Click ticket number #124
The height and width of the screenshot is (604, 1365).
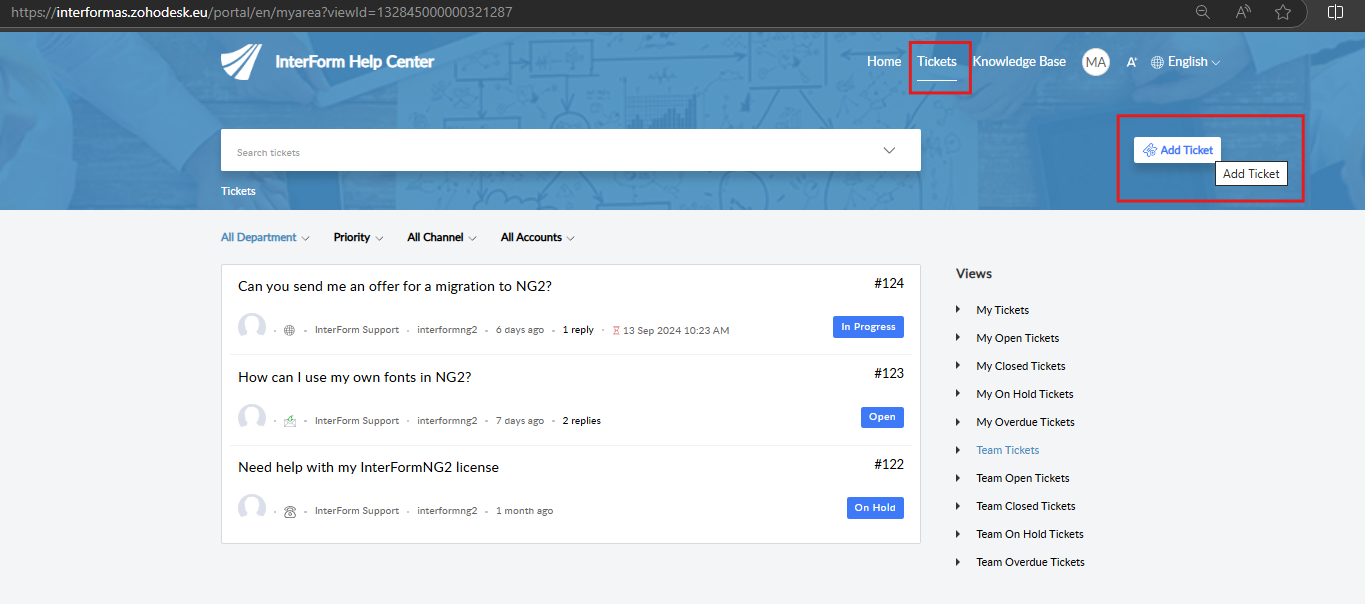coord(889,284)
